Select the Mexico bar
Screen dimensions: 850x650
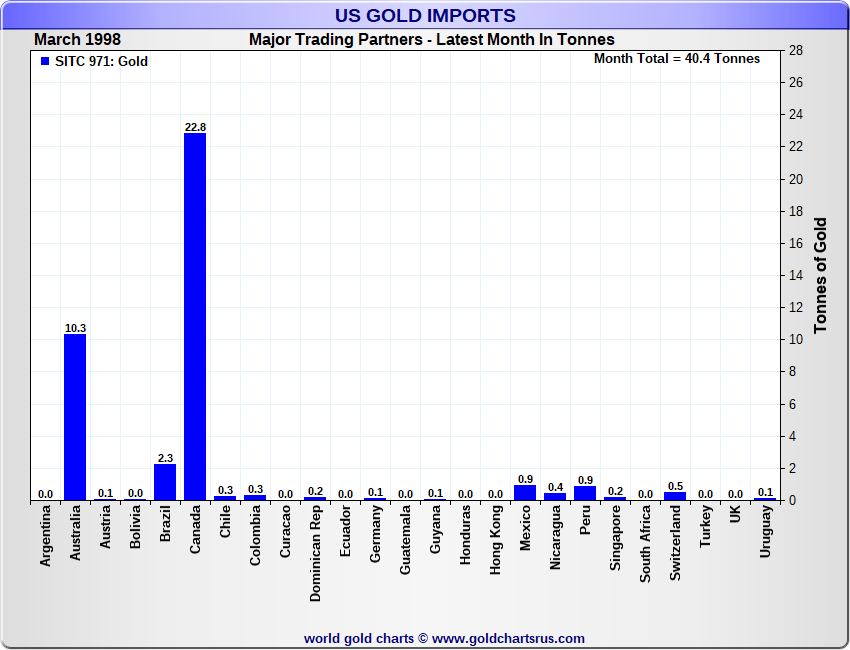525,493
